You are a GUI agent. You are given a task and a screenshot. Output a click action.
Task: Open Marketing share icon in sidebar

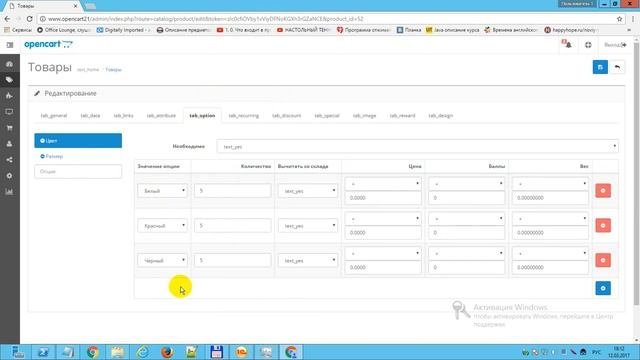pyautogui.click(x=9, y=160)
